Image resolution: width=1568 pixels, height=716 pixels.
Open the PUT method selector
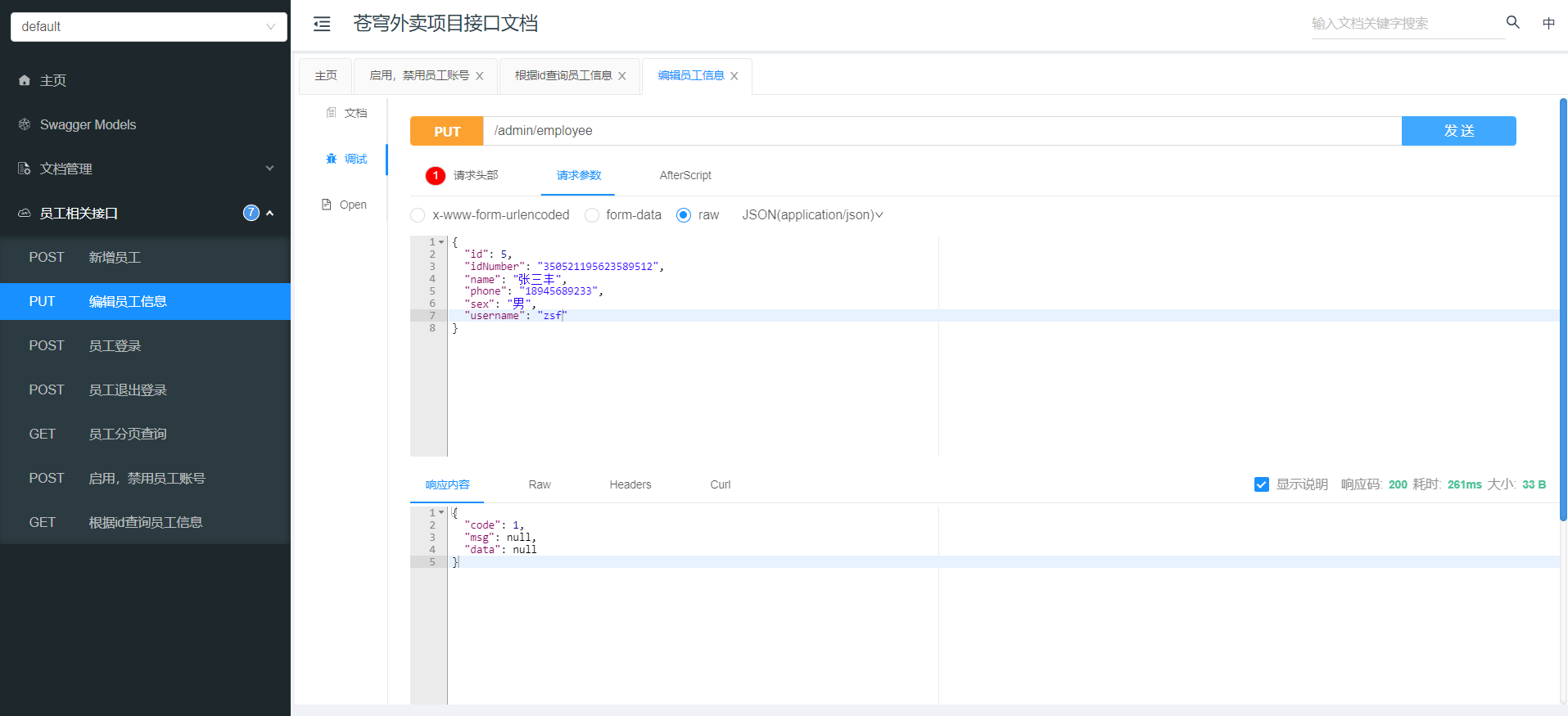[x=447, y=131]
